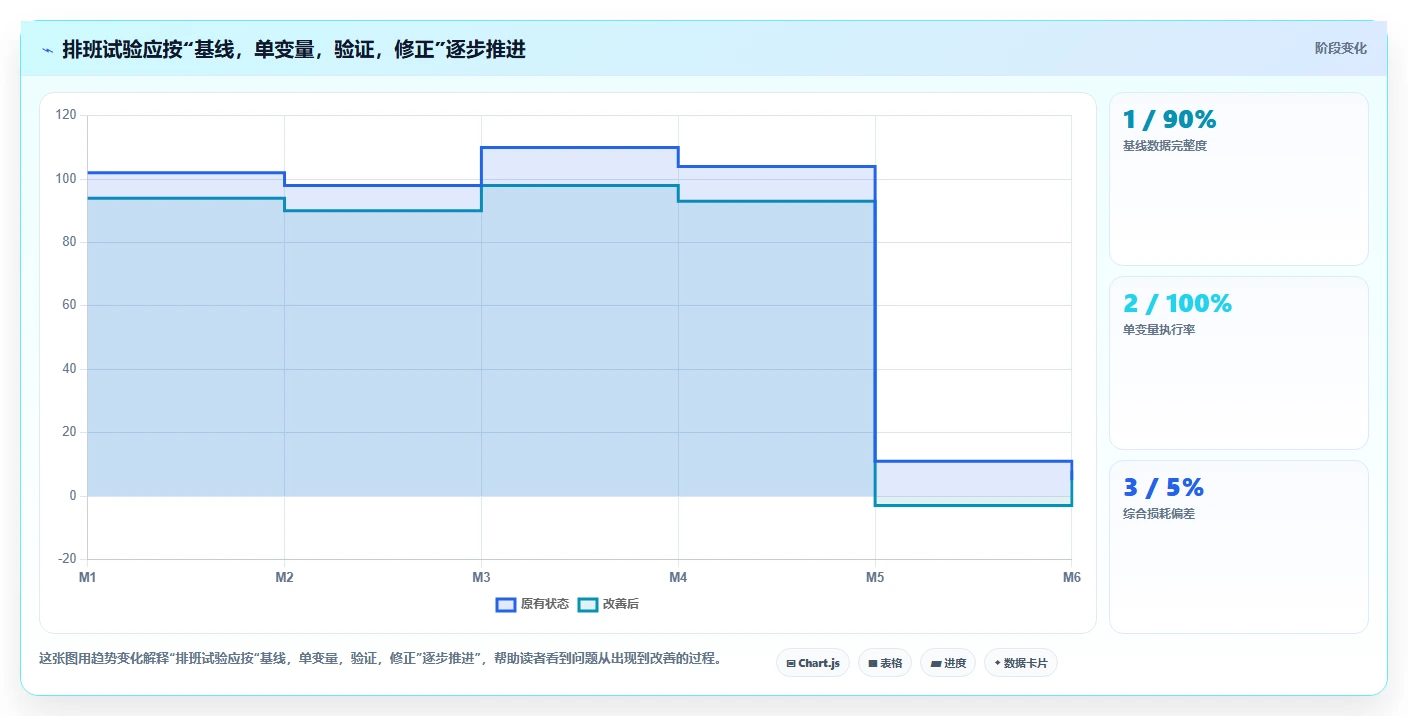Image resolution: width=1408 pixels, height=716 pixels.
Task: Click the 单变量执行率 label
Action: click(x=1159, y=330)
